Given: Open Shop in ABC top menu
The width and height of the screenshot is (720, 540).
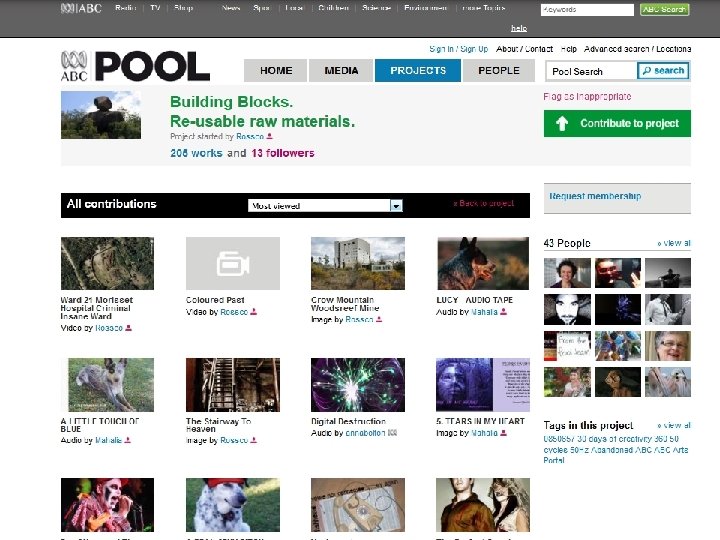Looking at the screenshot, I should coord(183,8).
